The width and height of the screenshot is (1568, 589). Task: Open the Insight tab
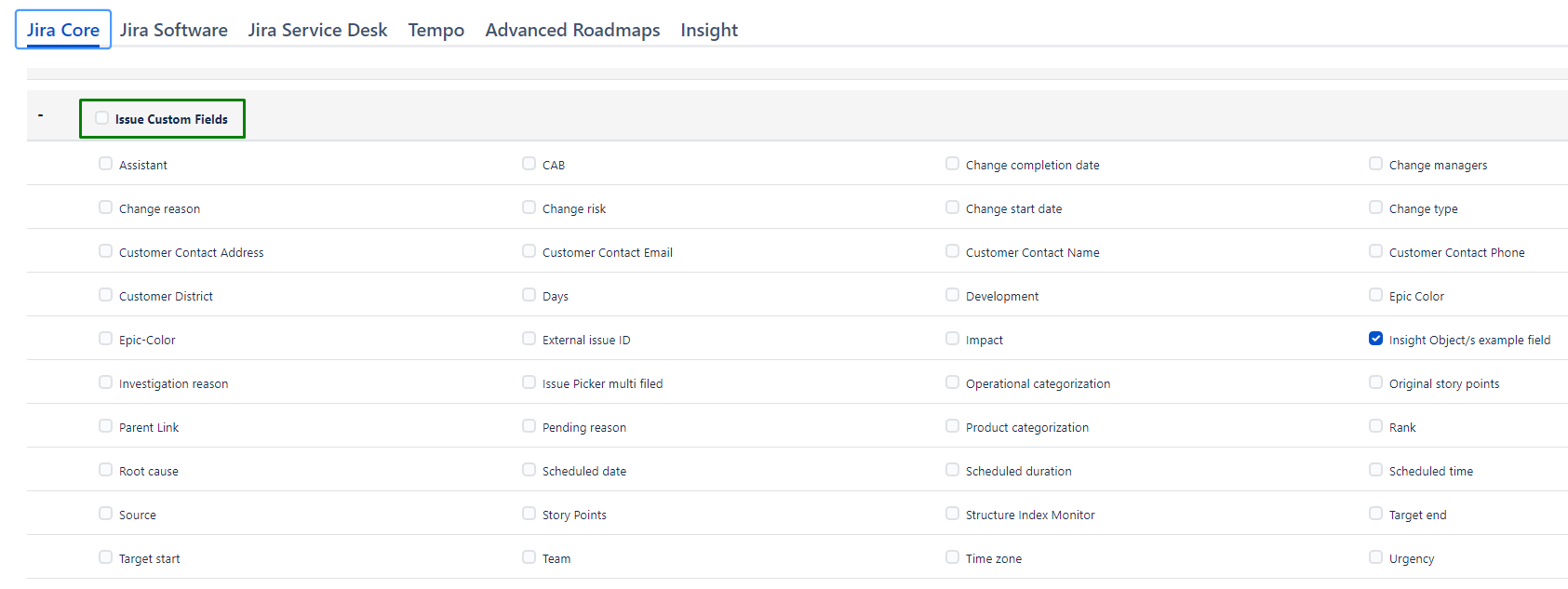(708, 30)
